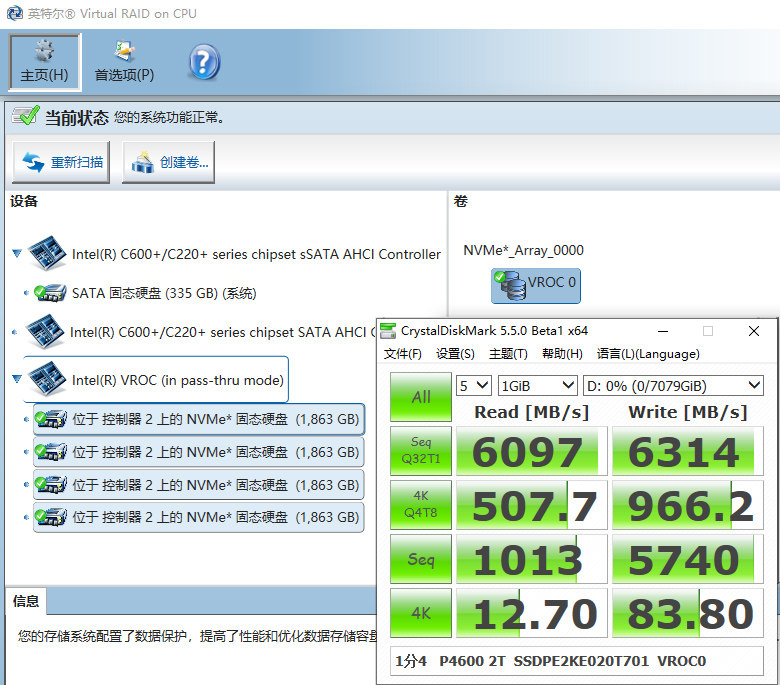This screenshot has width=780, height=685.
Task: Collapse the sSATA AHCI Controller tree node
Action: 17,254
